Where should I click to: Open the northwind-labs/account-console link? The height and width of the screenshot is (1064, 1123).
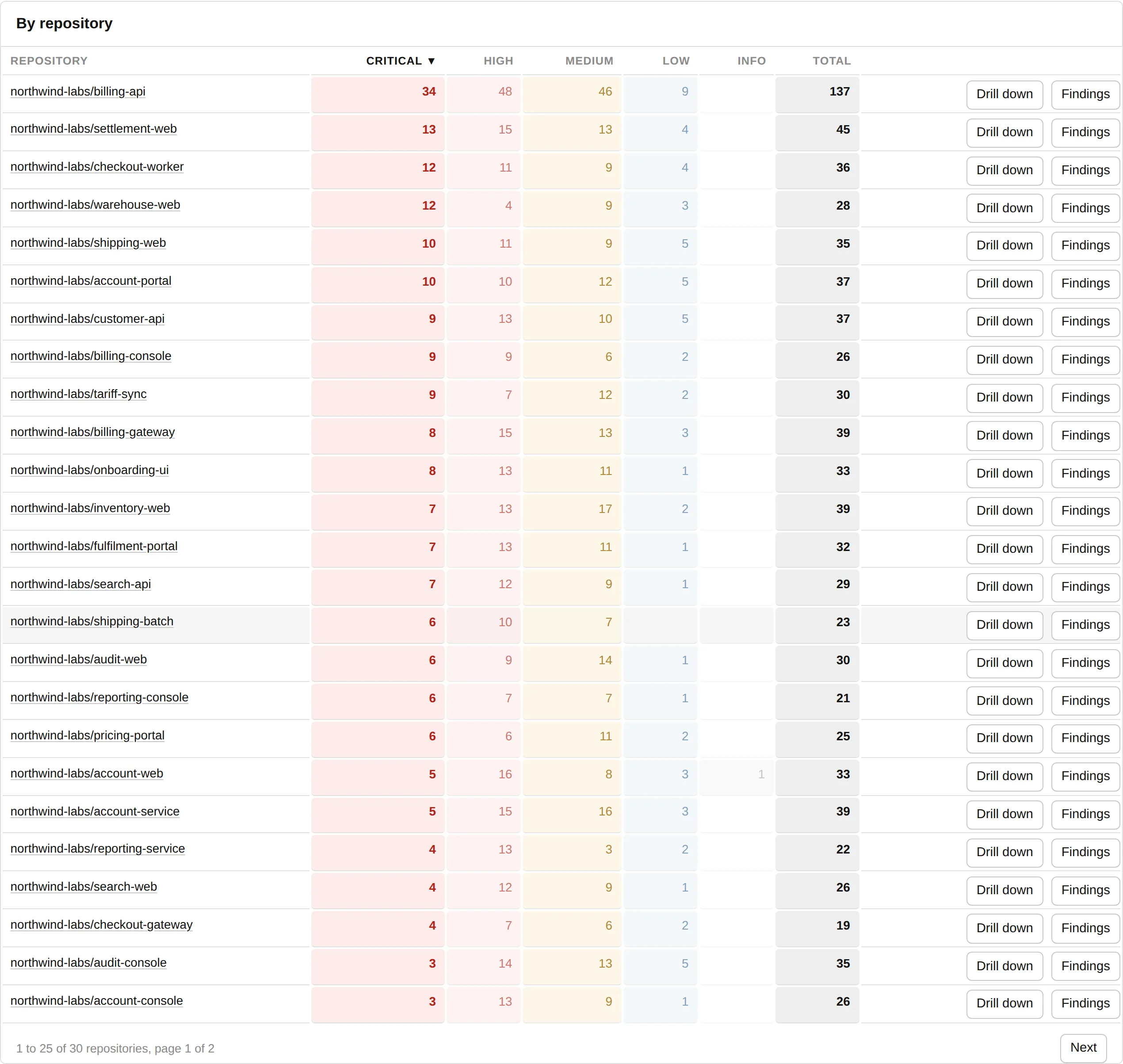tap(96, 1001)
